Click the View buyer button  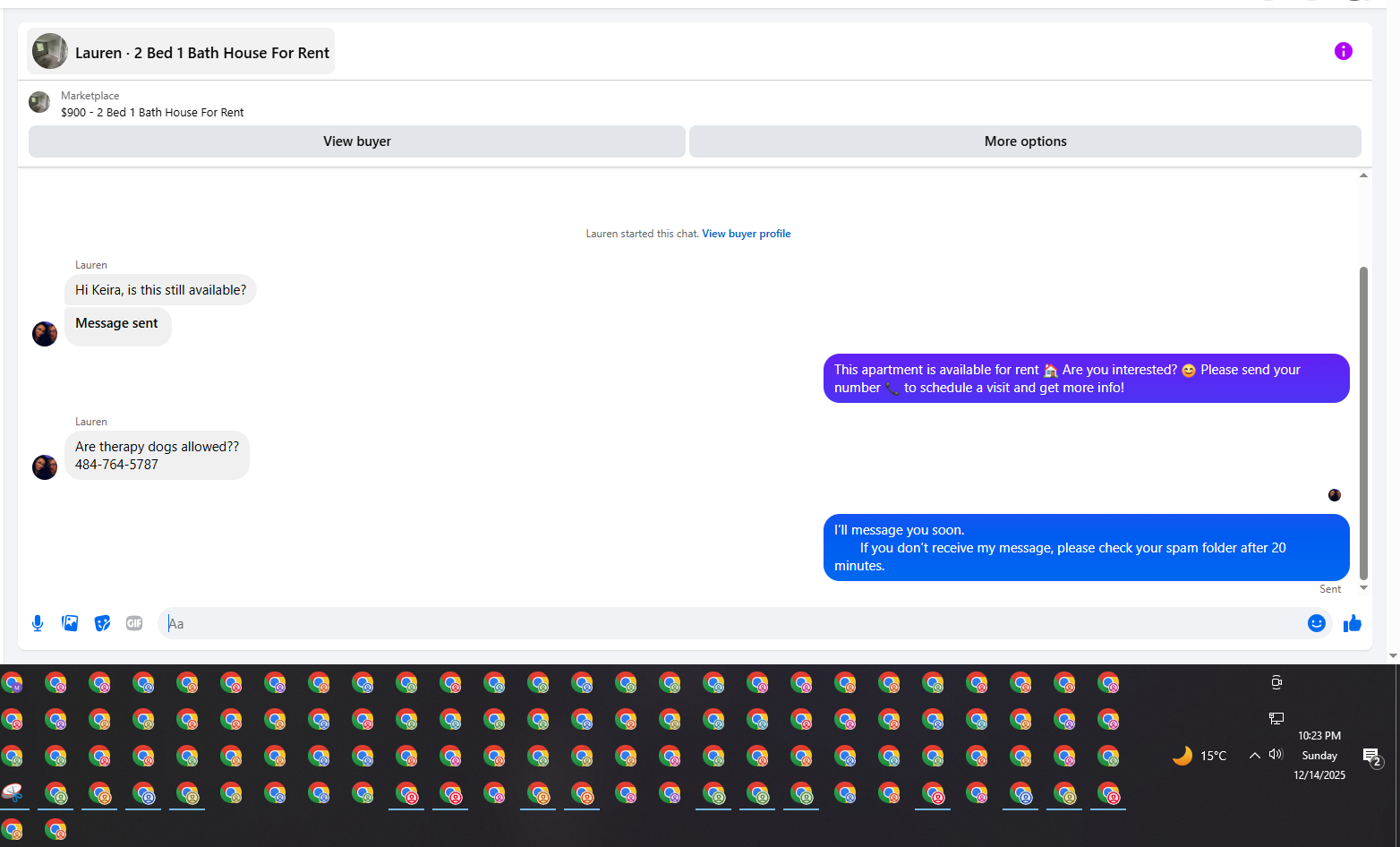[x=357, y=141]
